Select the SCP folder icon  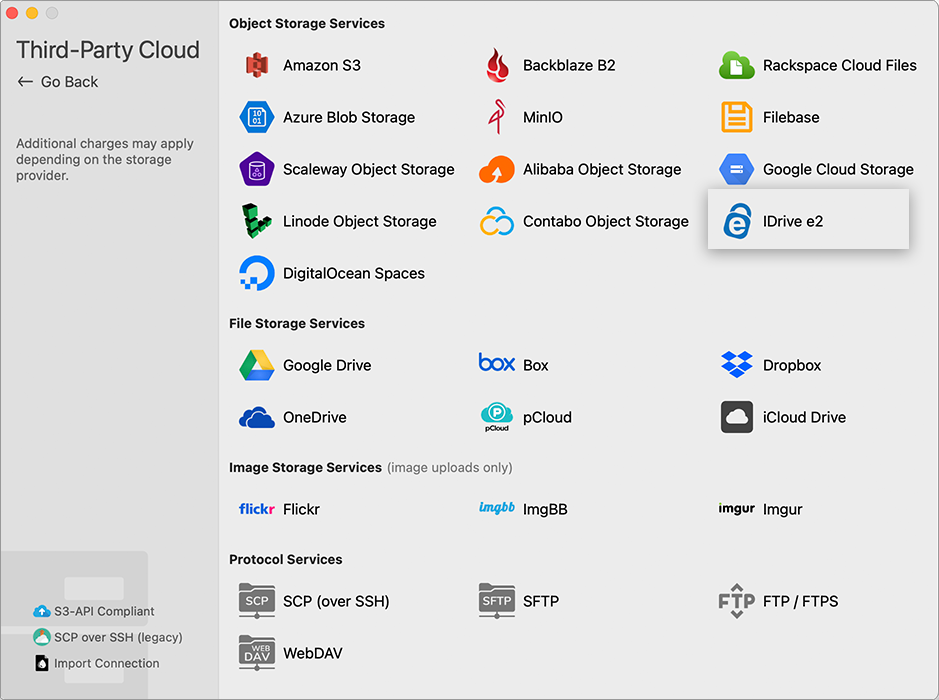pos(257,601)
